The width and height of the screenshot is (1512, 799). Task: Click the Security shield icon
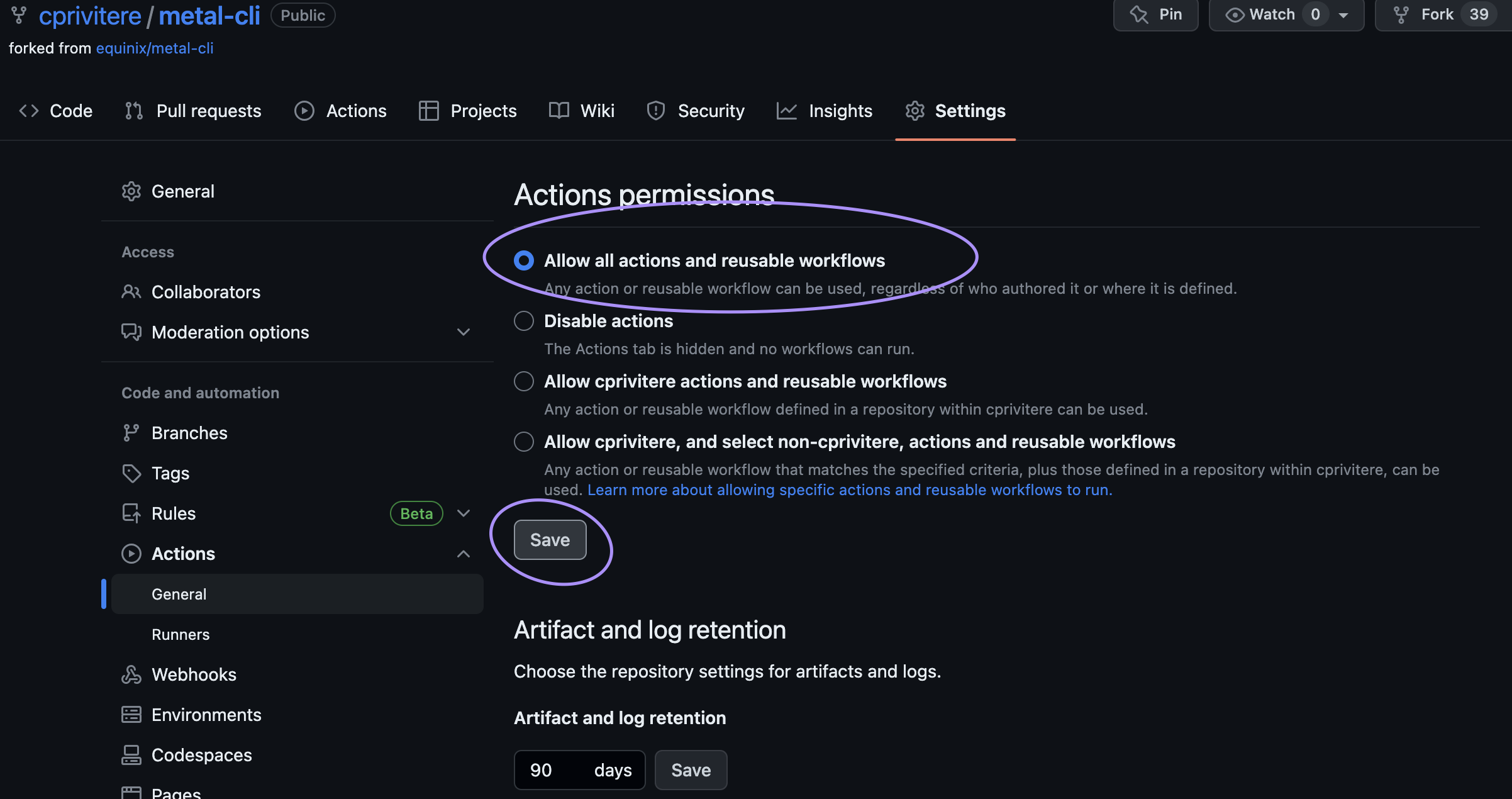(x=656, y=111)
